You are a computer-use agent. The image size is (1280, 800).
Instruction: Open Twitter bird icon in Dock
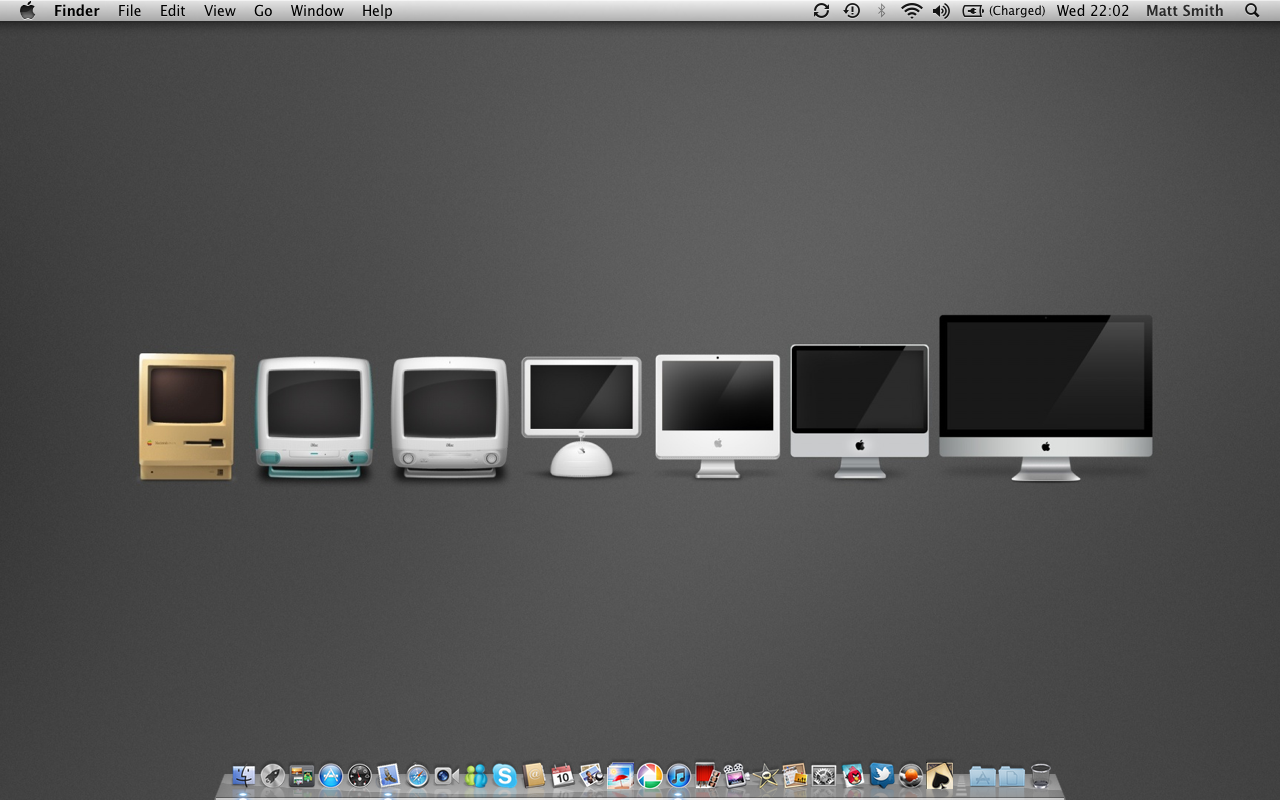click(x=882, y=775)
